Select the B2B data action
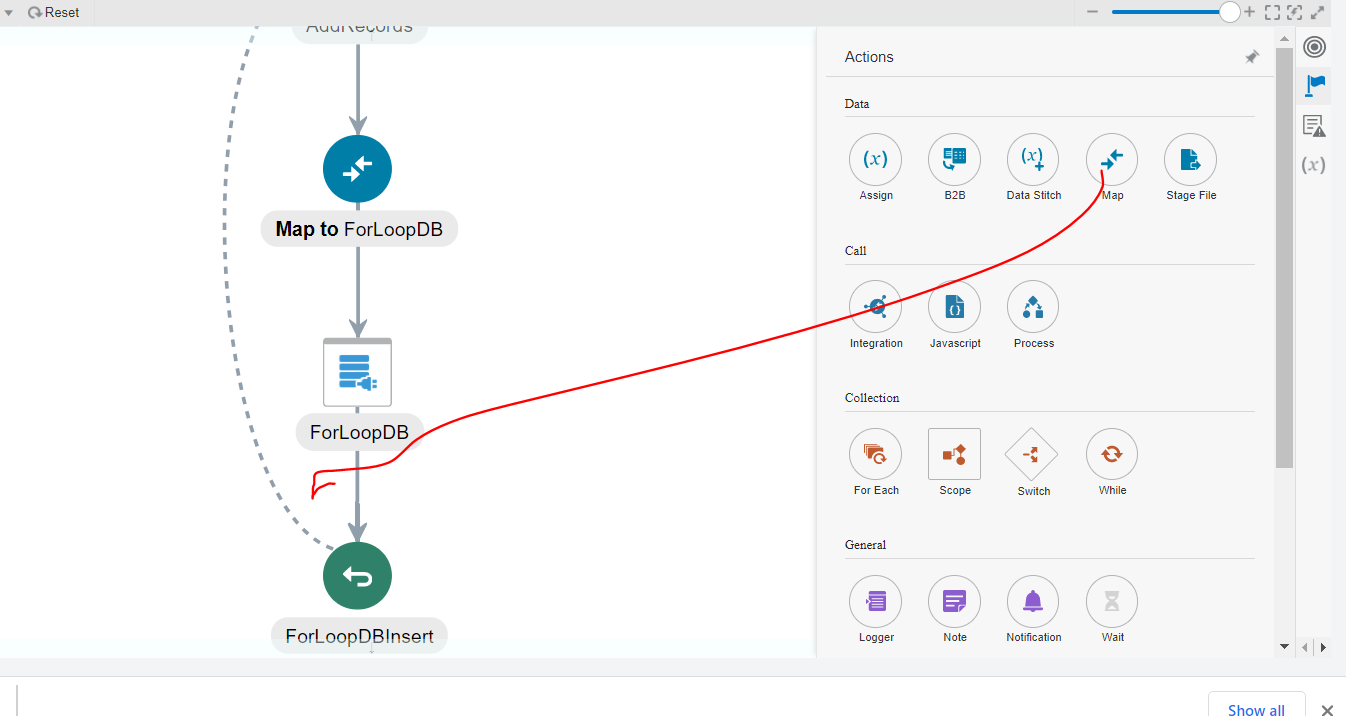The image size is (1346, 716). [954, 159]
